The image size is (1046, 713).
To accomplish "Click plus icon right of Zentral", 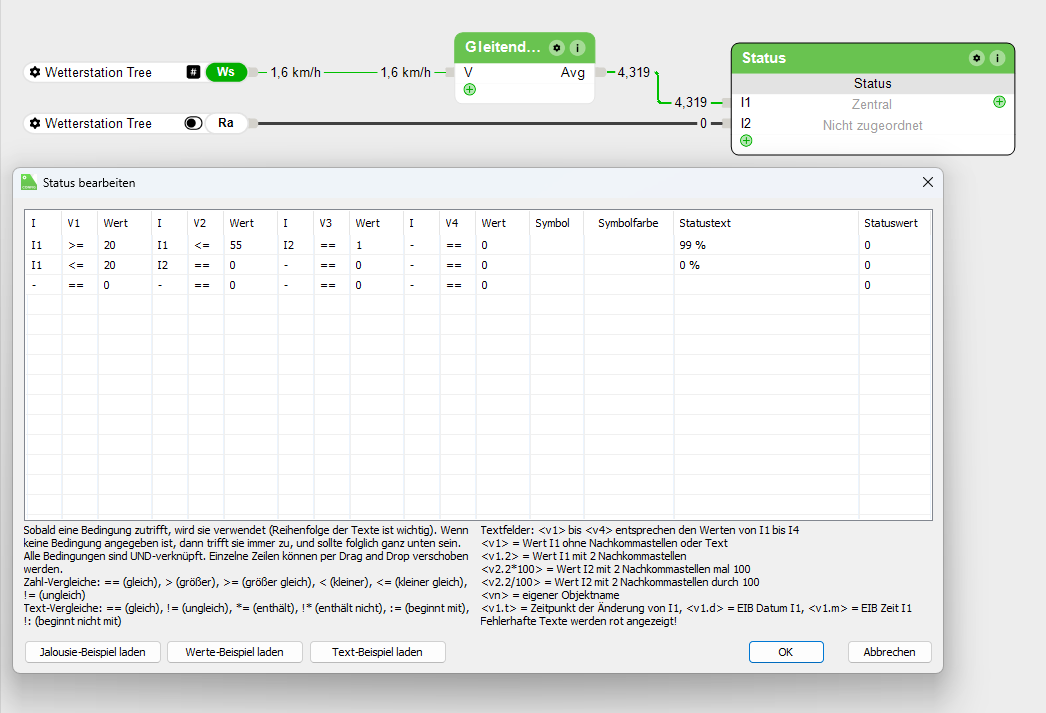I will point(999,102).
